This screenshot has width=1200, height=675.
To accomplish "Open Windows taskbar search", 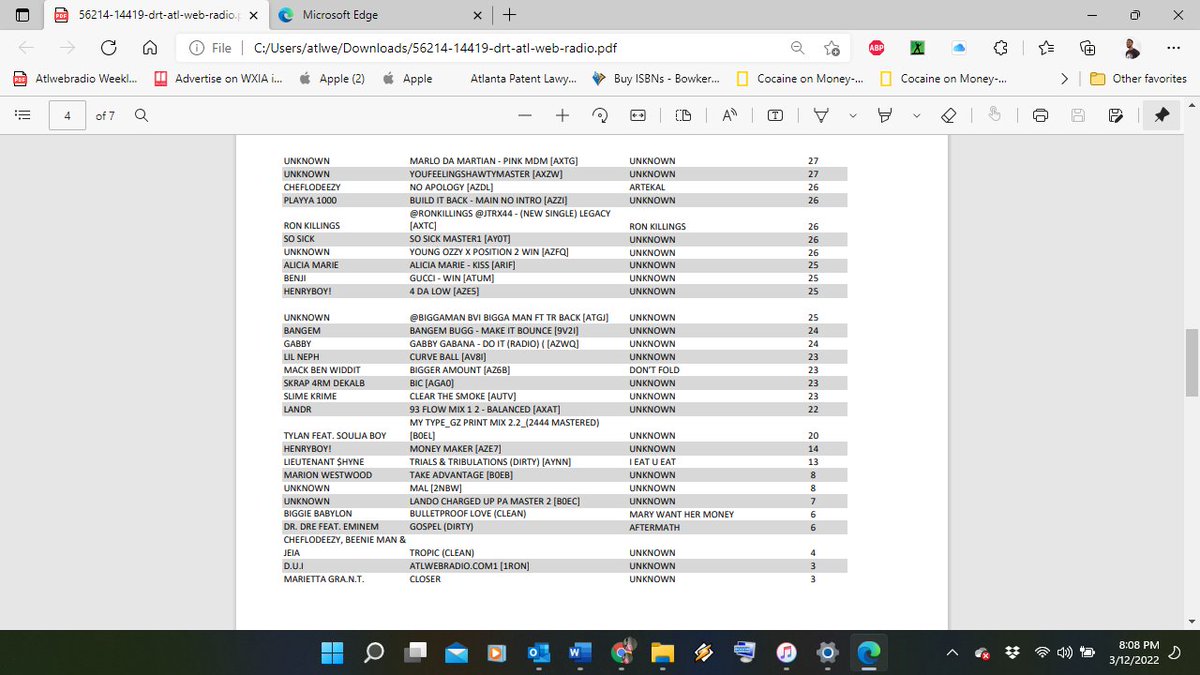I will (374, 652).
